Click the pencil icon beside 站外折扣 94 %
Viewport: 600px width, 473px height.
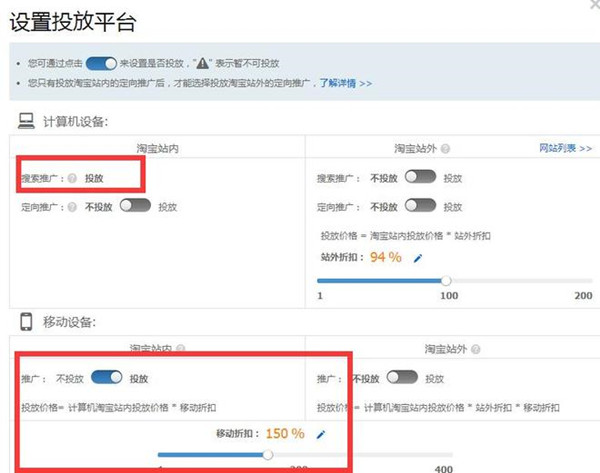418,258
